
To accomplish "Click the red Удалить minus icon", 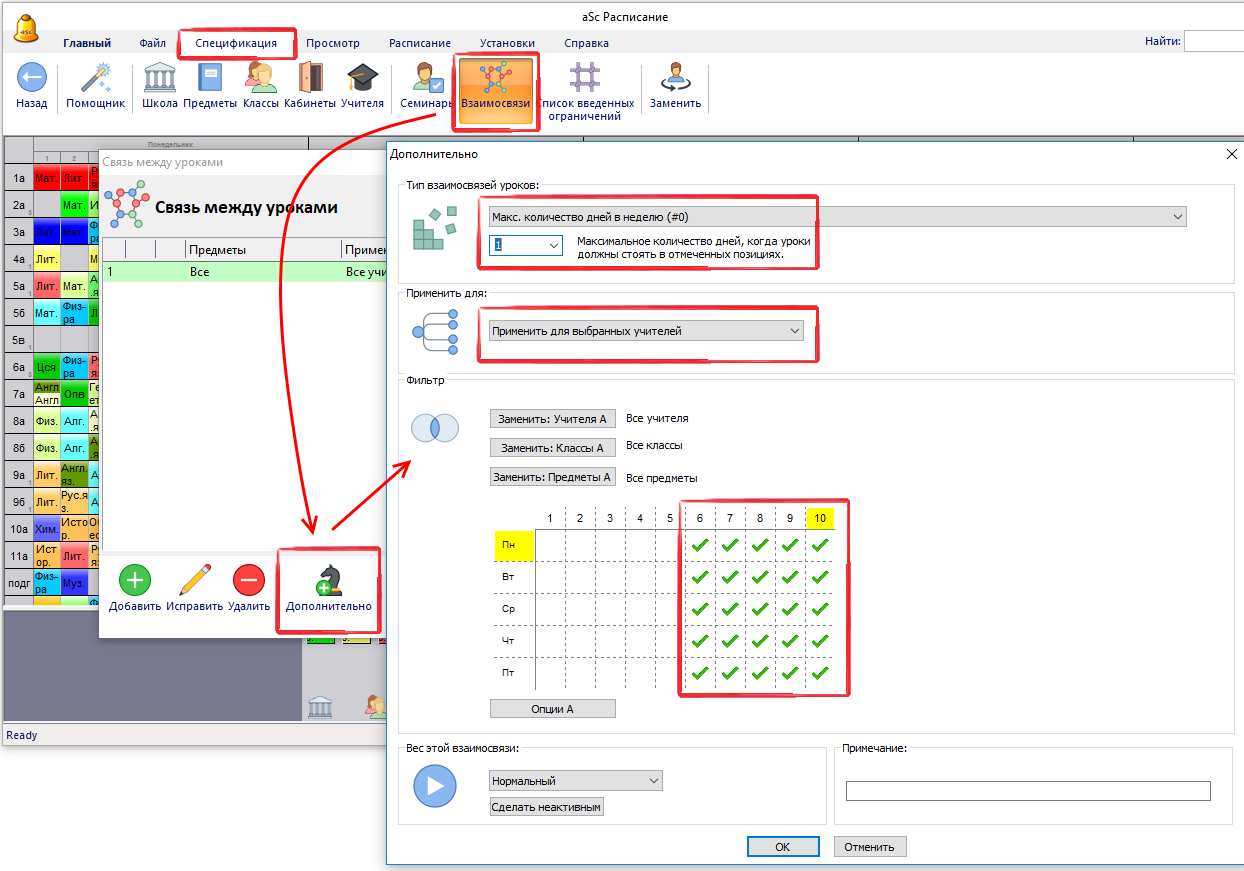I will [248, 580].
